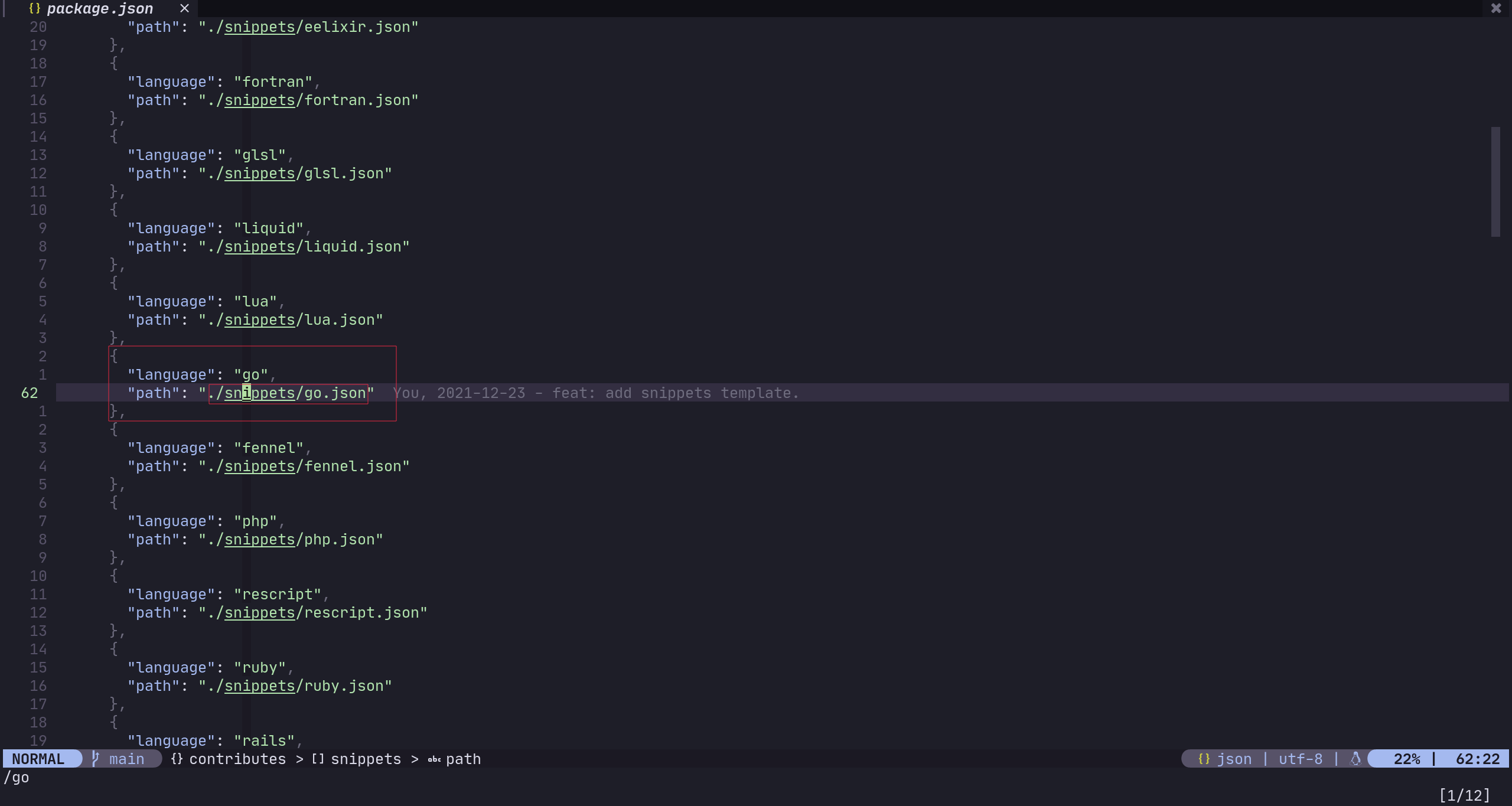Click the abc string icon before path
Screen dimensions: 1512x806
tap(434, 759)
